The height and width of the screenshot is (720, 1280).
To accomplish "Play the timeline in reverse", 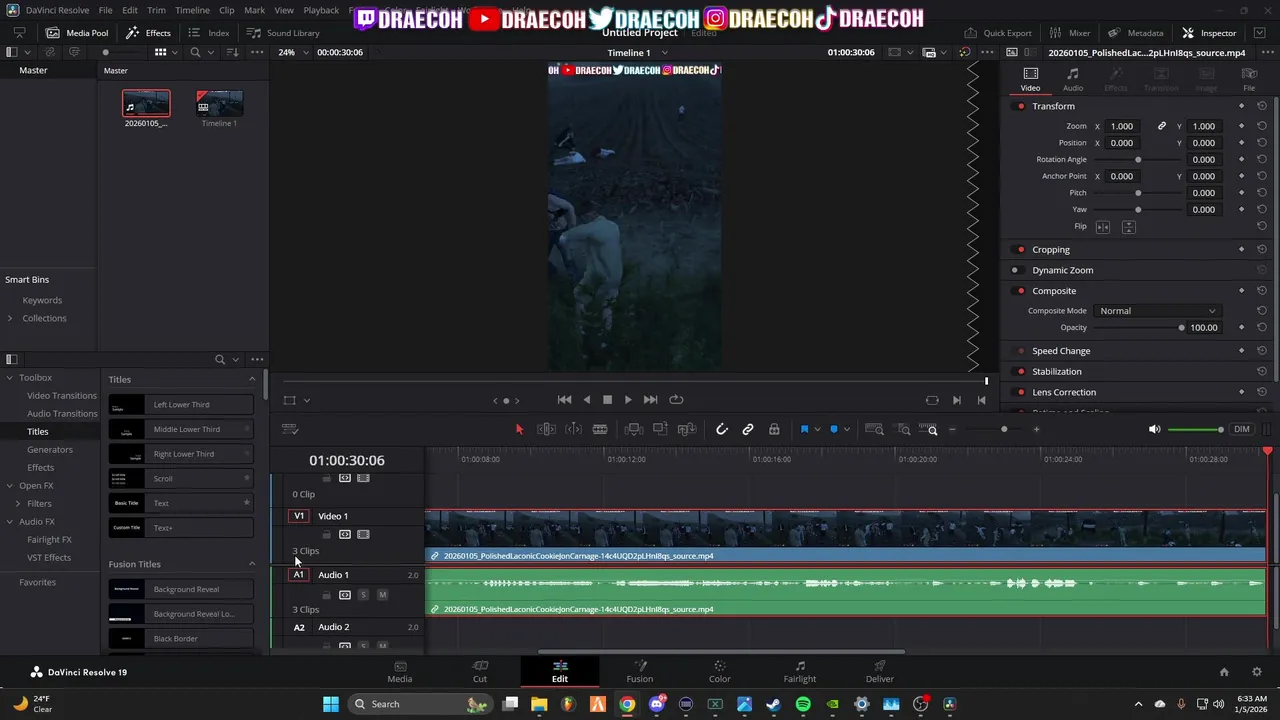I will pos(587,400).
